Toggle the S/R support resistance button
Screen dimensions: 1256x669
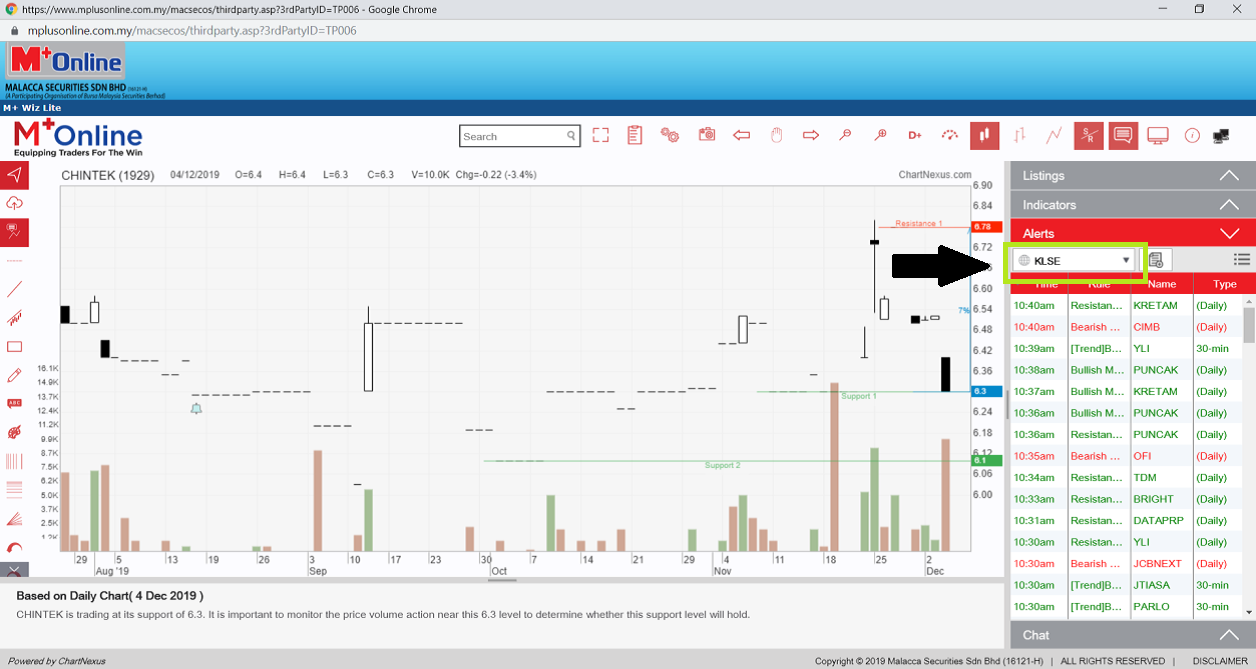(1089, 135)
